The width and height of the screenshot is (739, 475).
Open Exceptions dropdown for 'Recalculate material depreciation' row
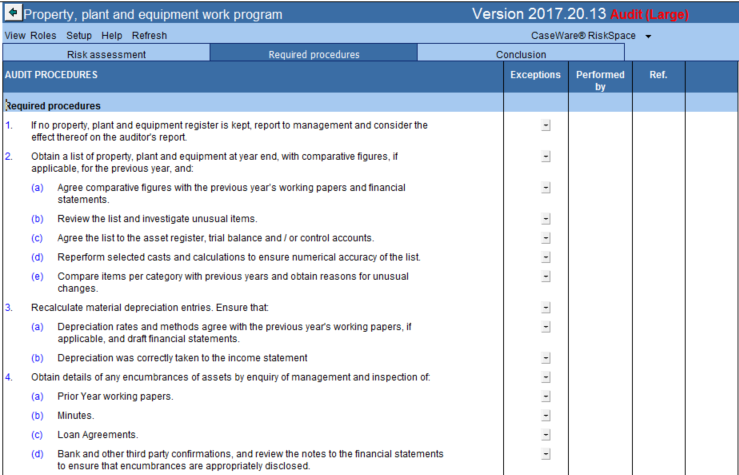(x=546, y=307)
